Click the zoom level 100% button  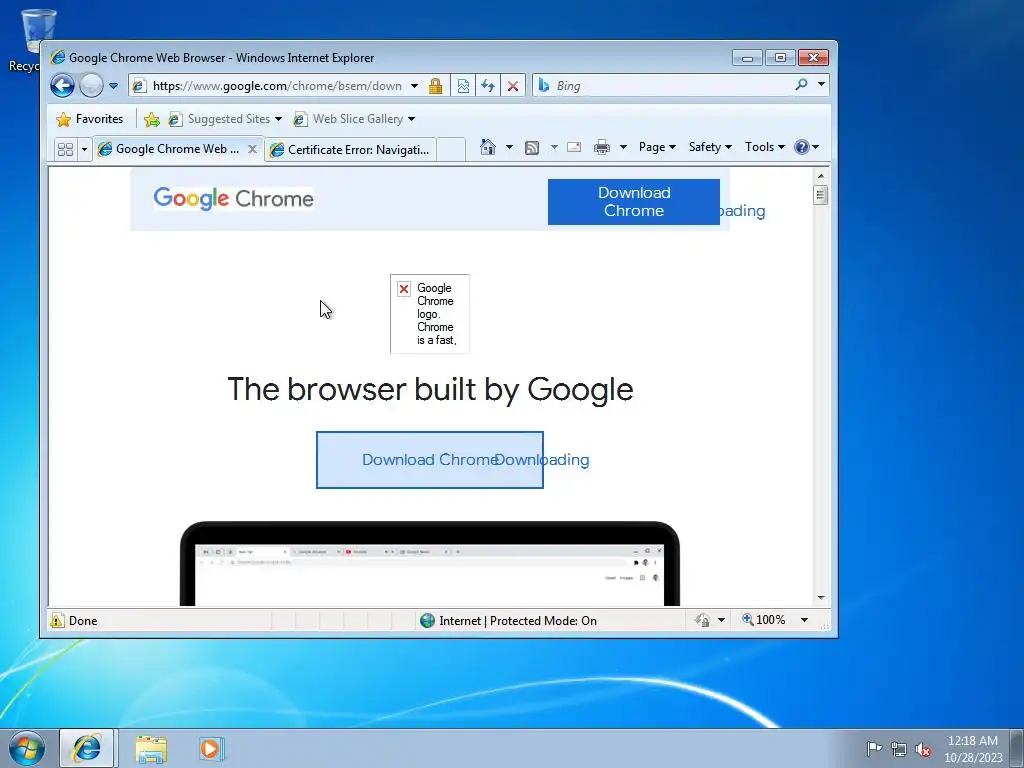(763, 620)
